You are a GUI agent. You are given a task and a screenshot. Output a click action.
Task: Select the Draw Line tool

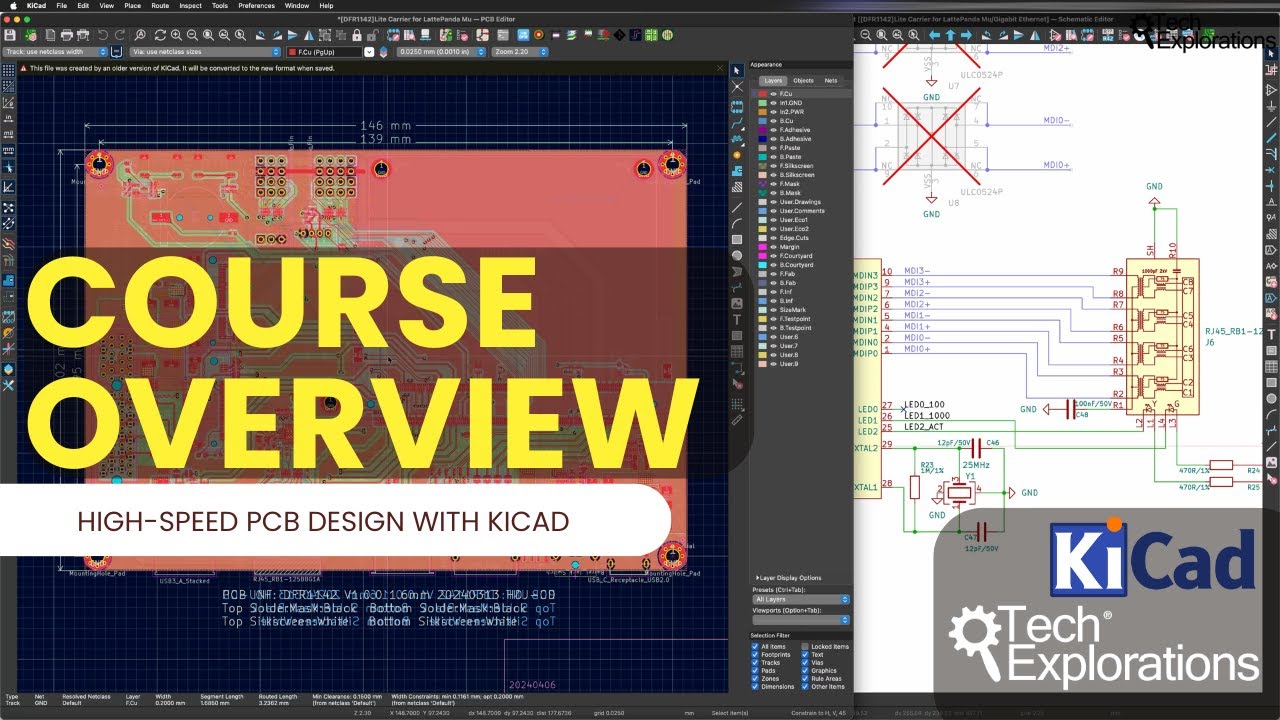coord(737,207)
